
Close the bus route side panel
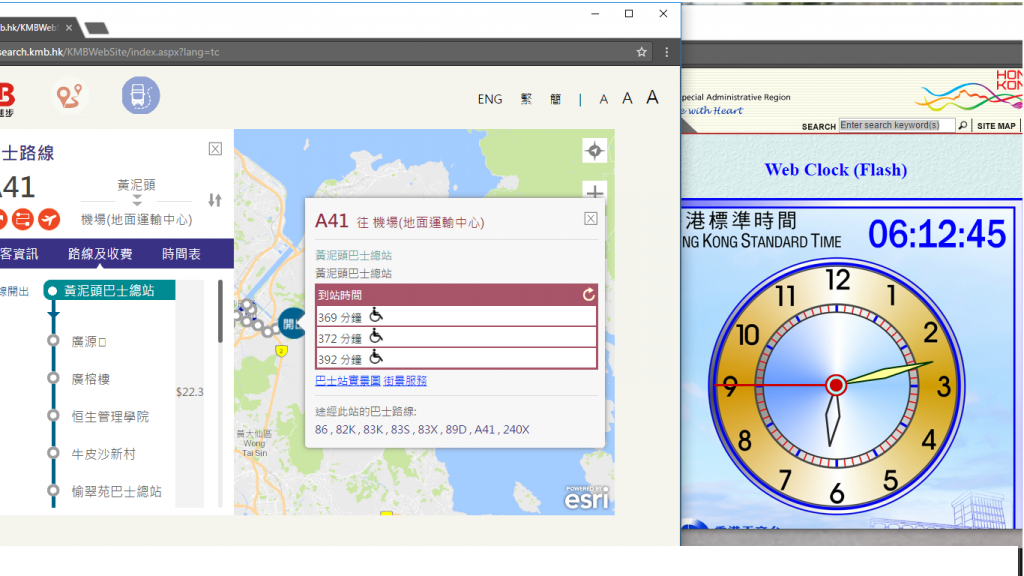[215, 149]
